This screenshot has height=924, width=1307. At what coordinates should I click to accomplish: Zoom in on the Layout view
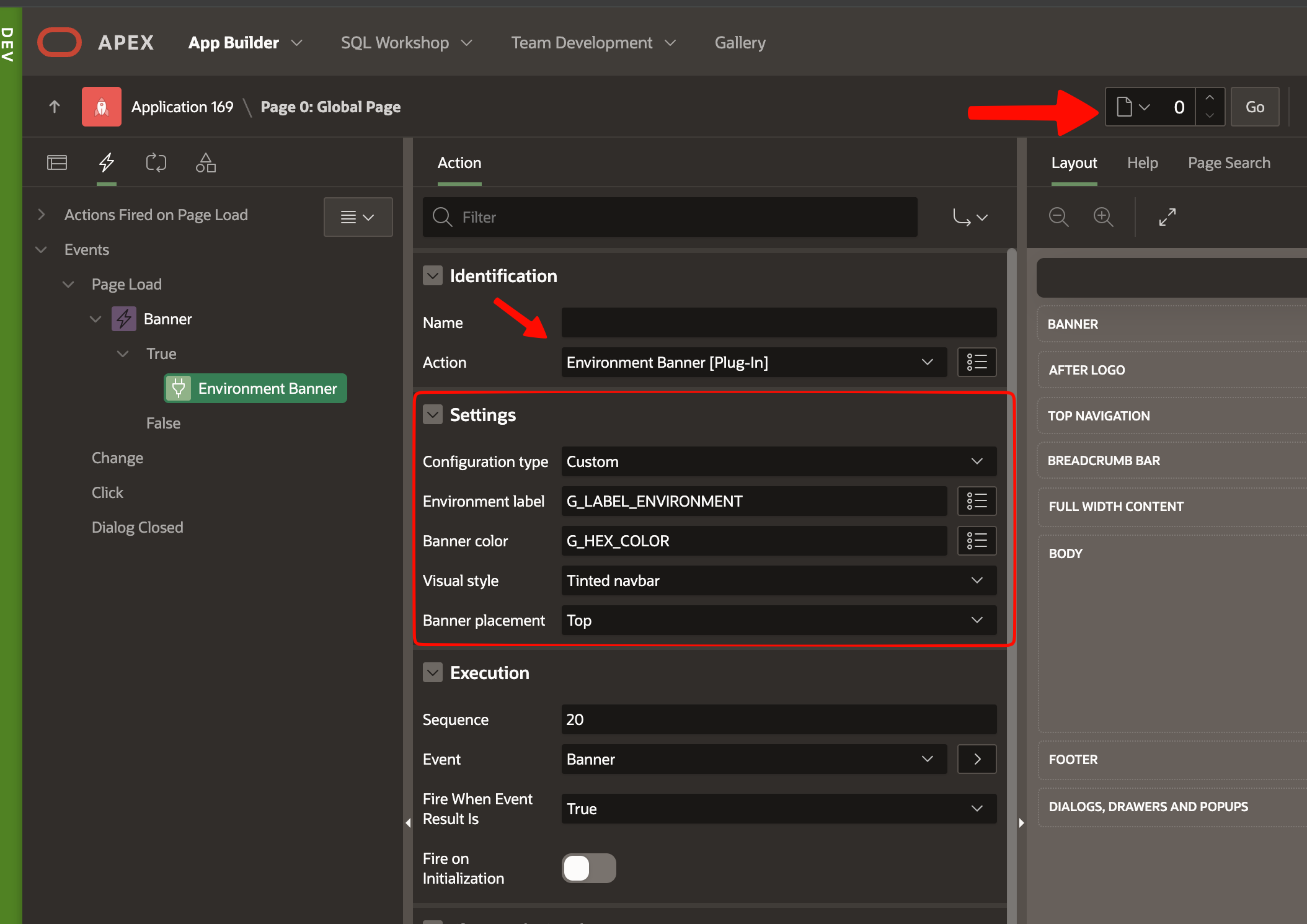[1104, 216]
